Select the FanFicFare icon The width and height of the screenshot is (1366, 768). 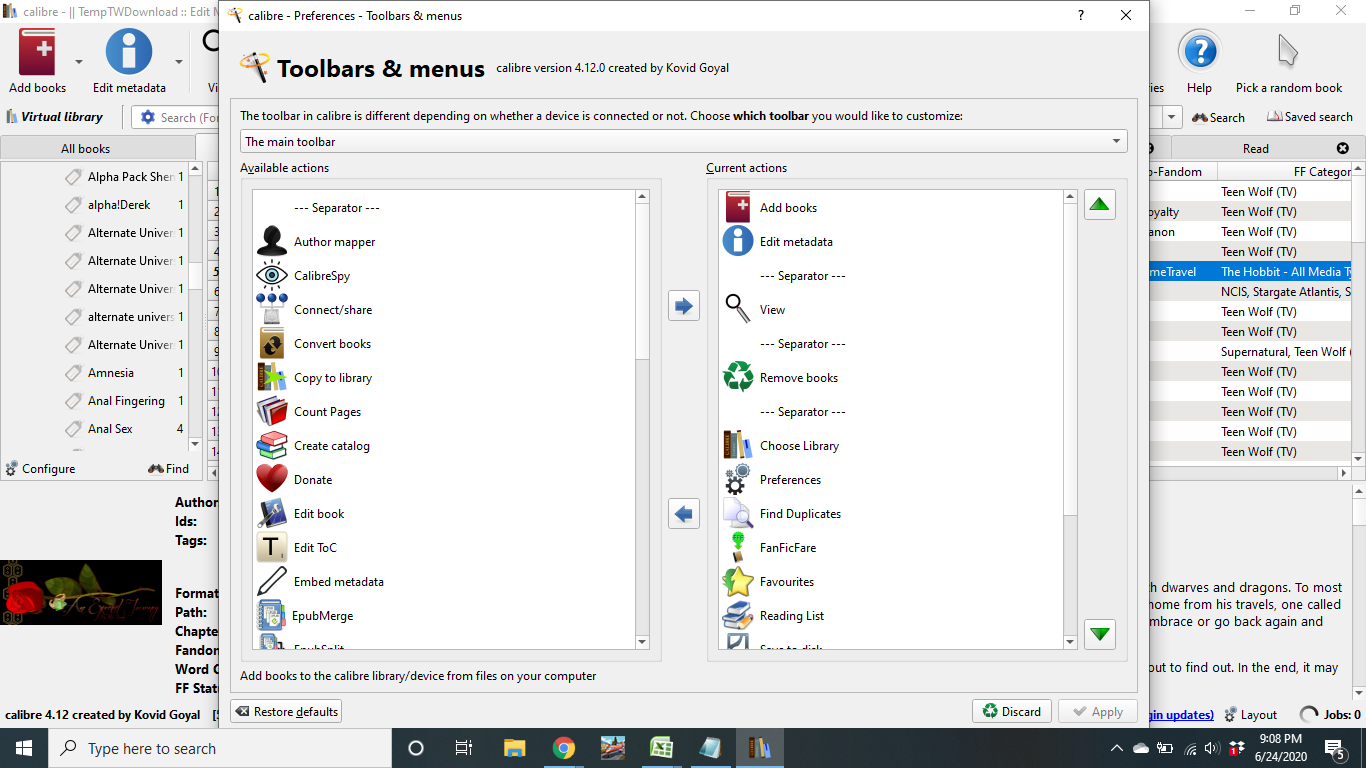[x=738, y=548]
